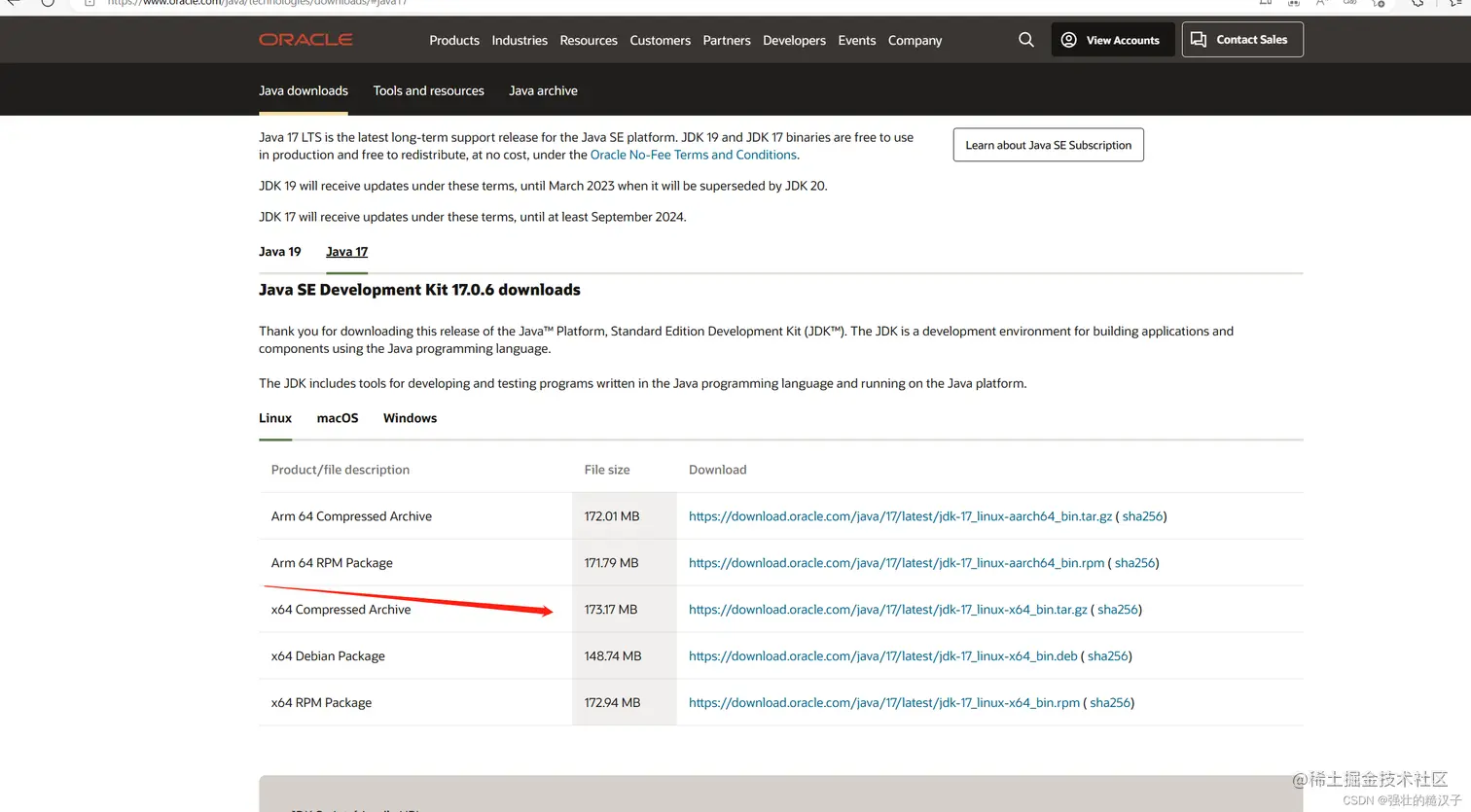Open the Developers menu
The width and height of the screenshot is (1471, 812).
point(794,40)
